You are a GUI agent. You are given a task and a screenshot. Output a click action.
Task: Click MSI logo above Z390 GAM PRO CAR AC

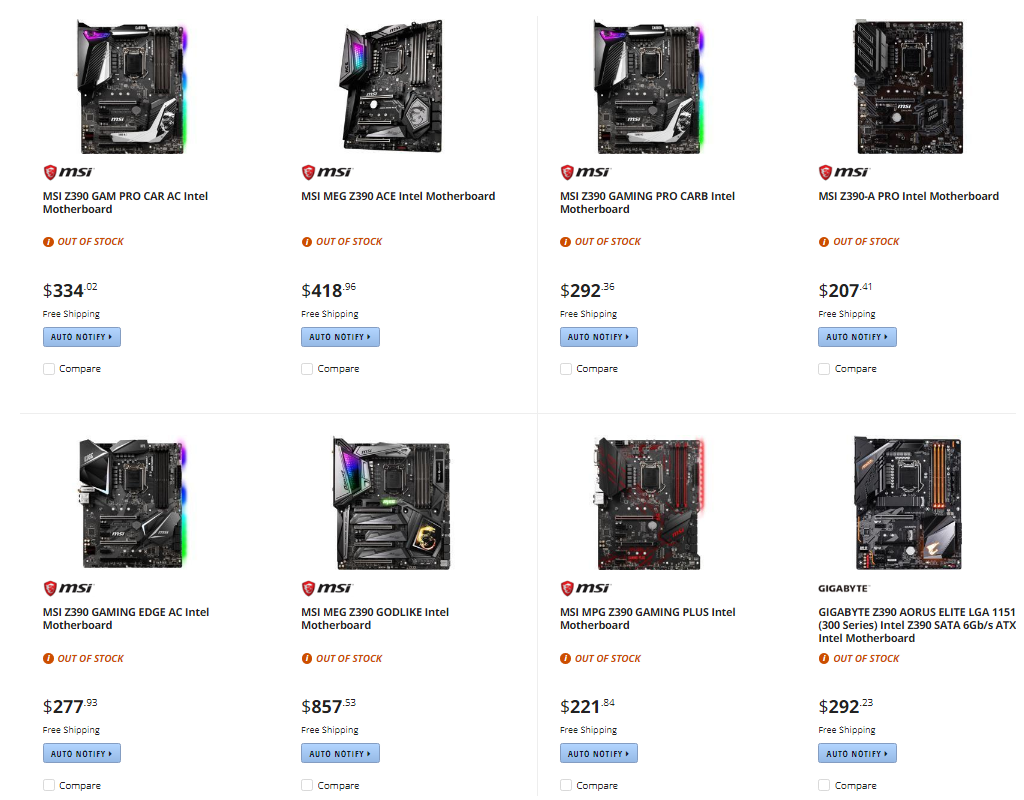click(68, 172)
